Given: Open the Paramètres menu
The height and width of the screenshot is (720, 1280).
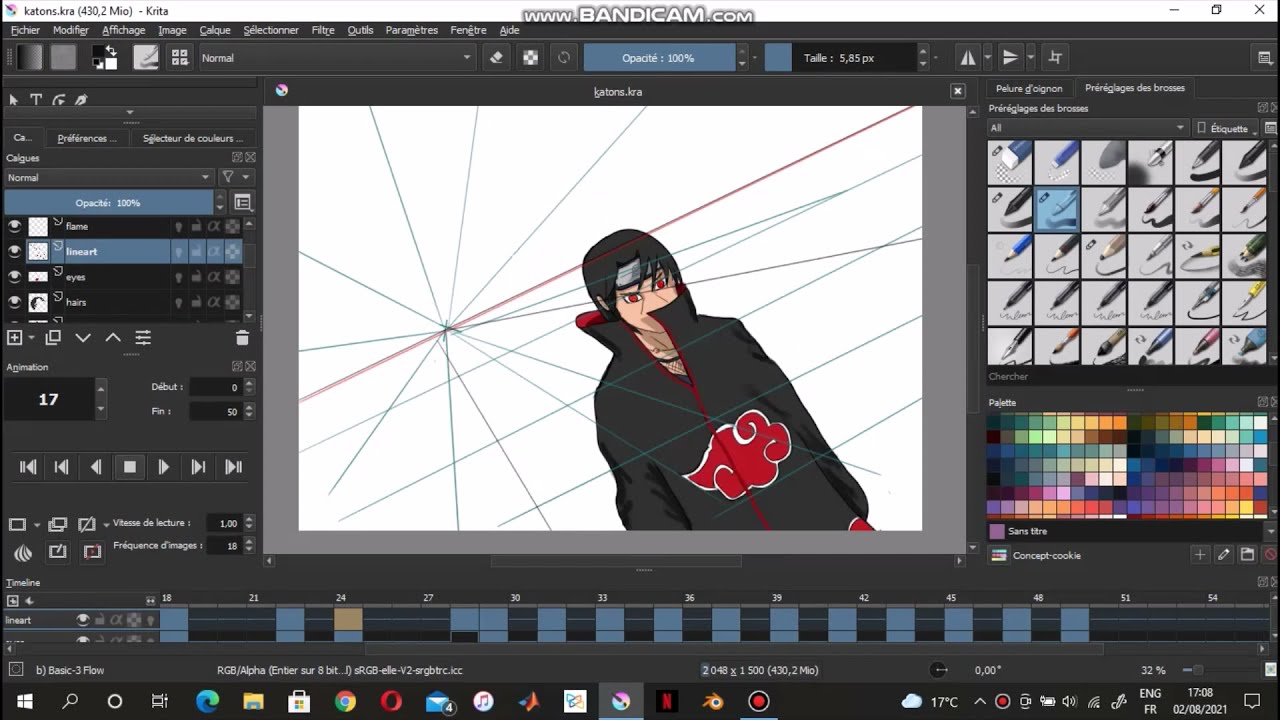Looking at the screenshot, I should pyautogui.click(x=411, y=30).
